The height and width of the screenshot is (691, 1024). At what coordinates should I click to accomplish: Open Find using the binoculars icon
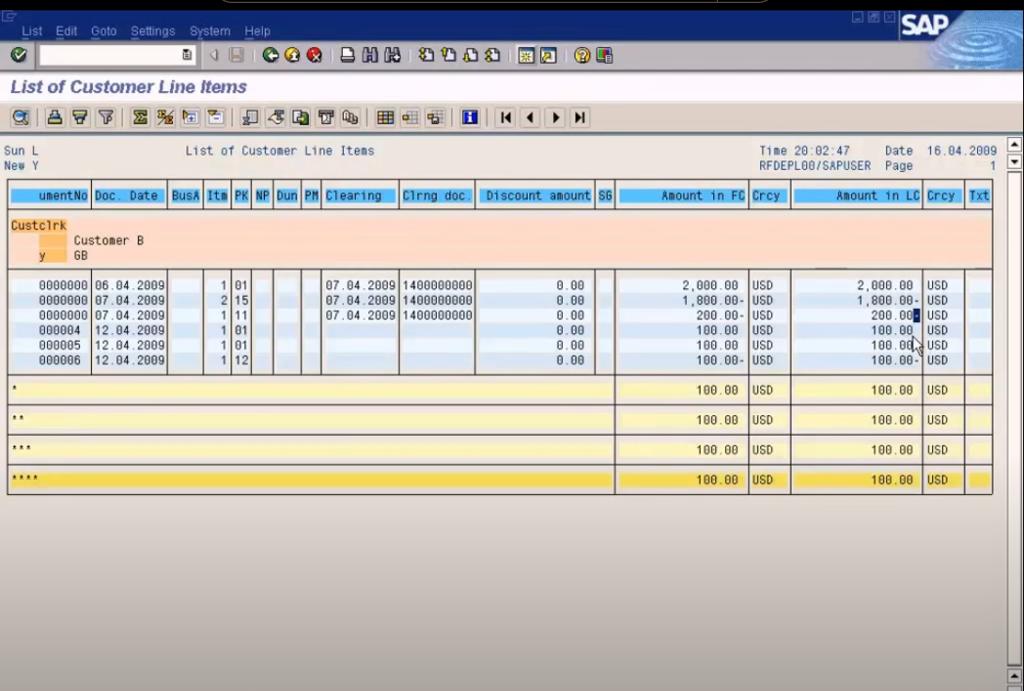click(370, 56)
